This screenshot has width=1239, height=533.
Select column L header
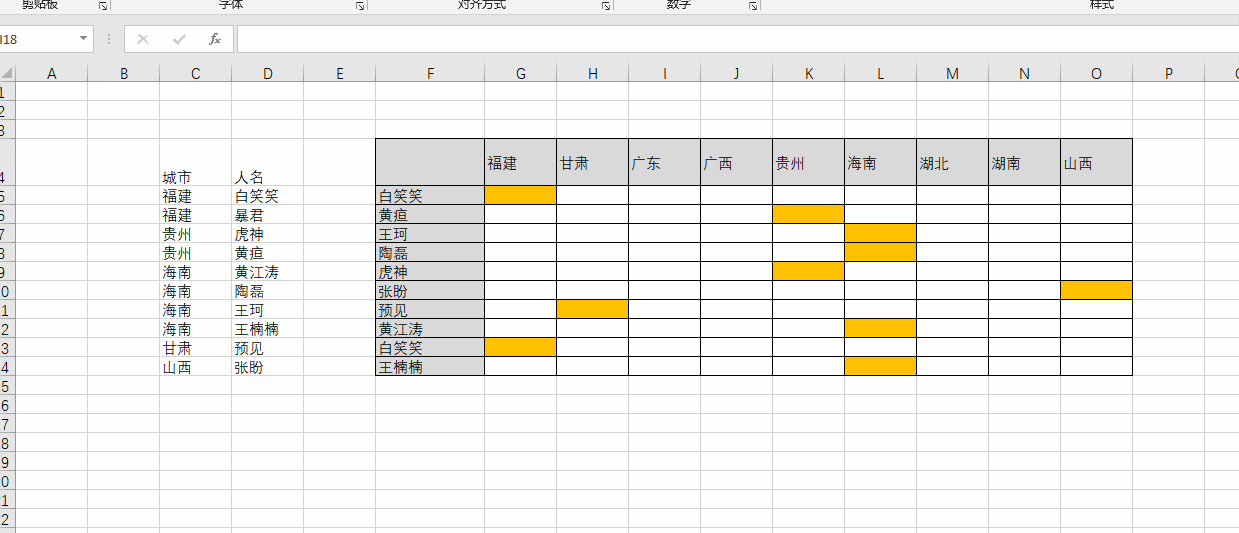coord(880,73)
